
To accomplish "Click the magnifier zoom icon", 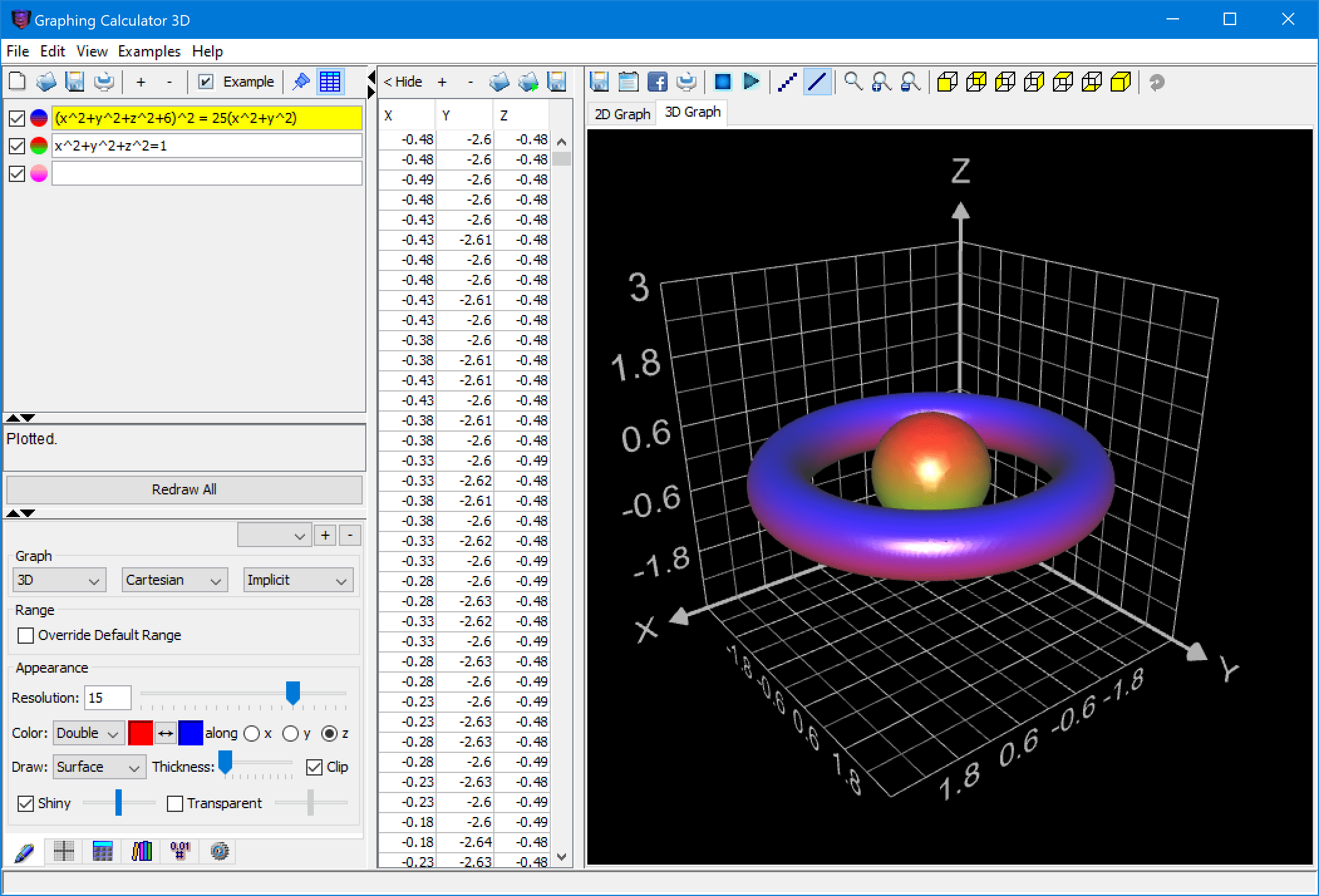I will point(852,82).
